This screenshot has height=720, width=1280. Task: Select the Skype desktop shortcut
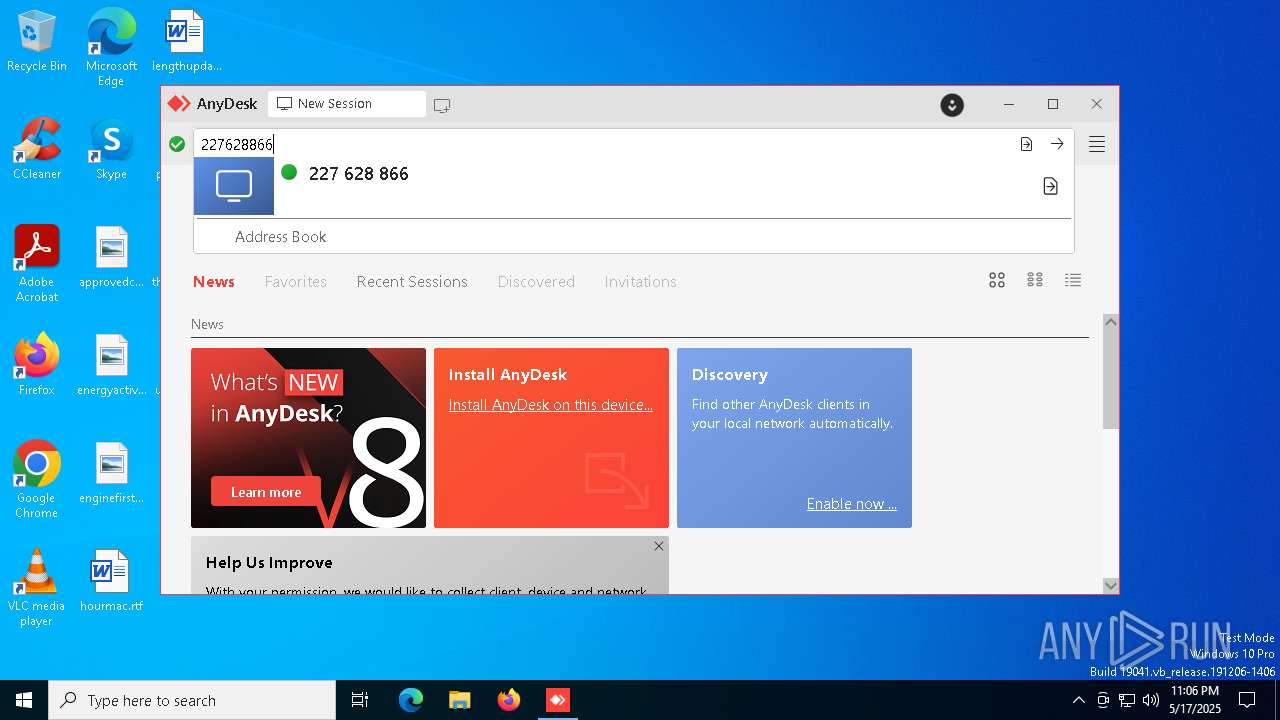click(x=111, y=150)
